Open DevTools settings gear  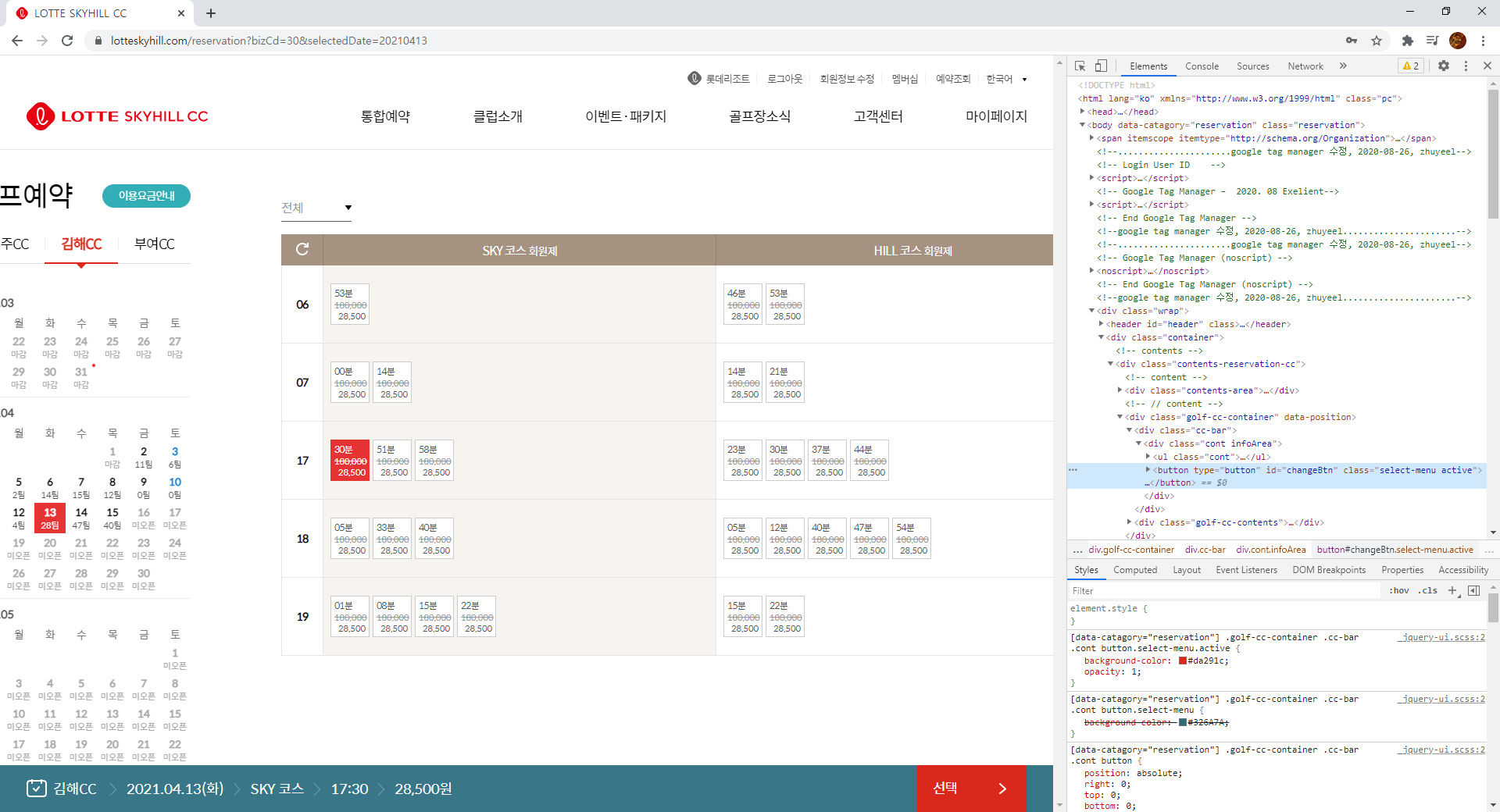tap(1444, 66)
